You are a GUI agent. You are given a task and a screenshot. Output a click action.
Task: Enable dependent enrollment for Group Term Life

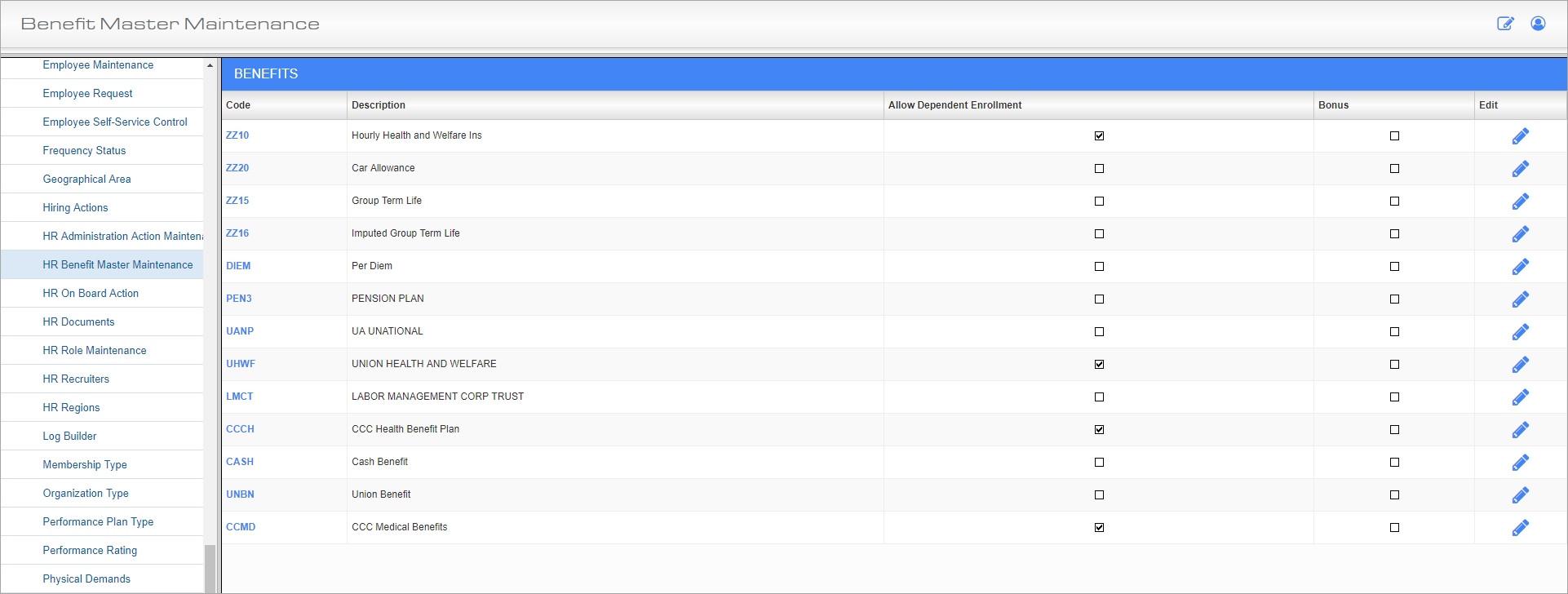(1099, 202)
